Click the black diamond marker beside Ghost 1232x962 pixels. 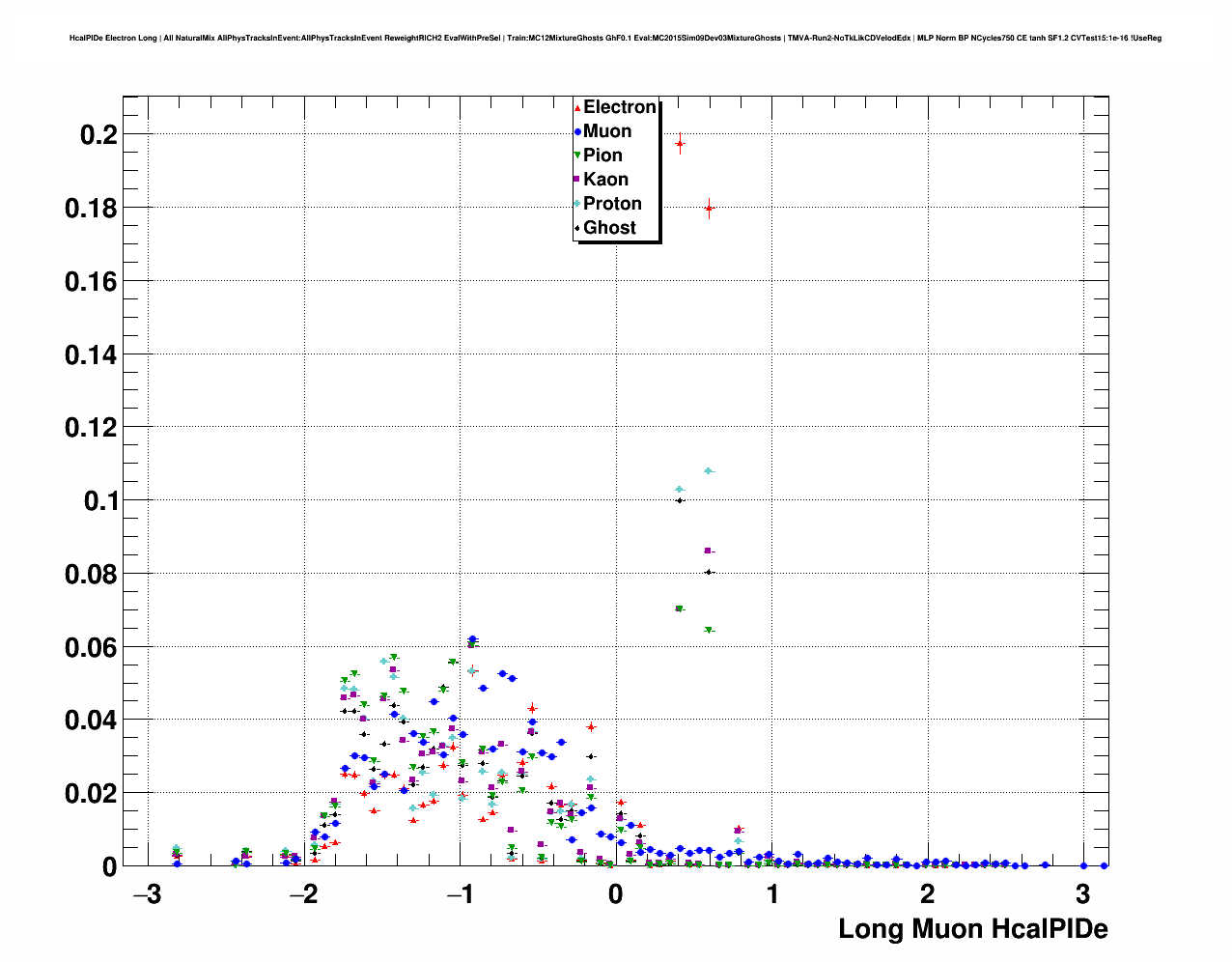click(577, 229)
